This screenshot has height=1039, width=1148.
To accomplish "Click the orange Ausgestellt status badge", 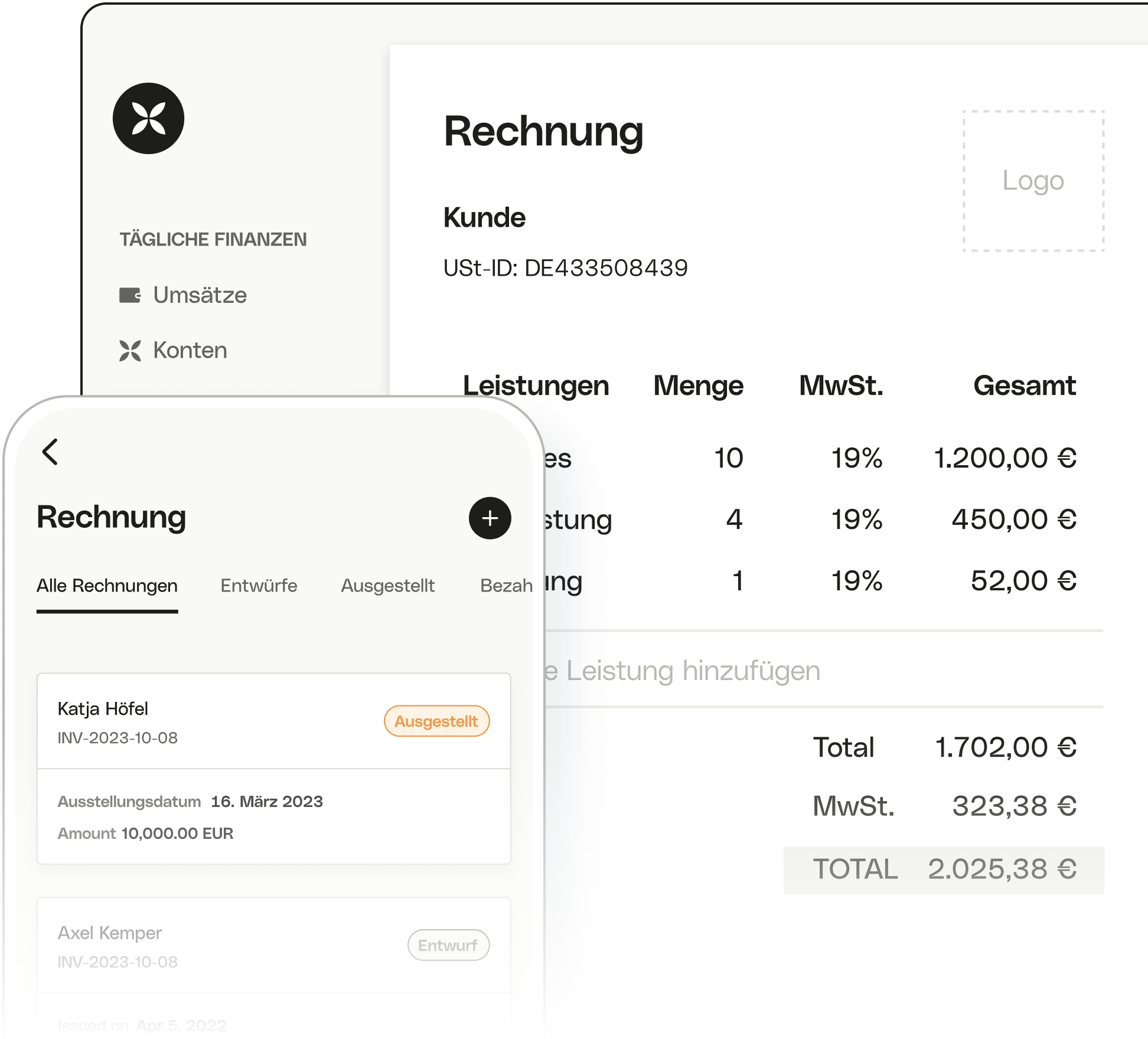I will pos(436,721).
